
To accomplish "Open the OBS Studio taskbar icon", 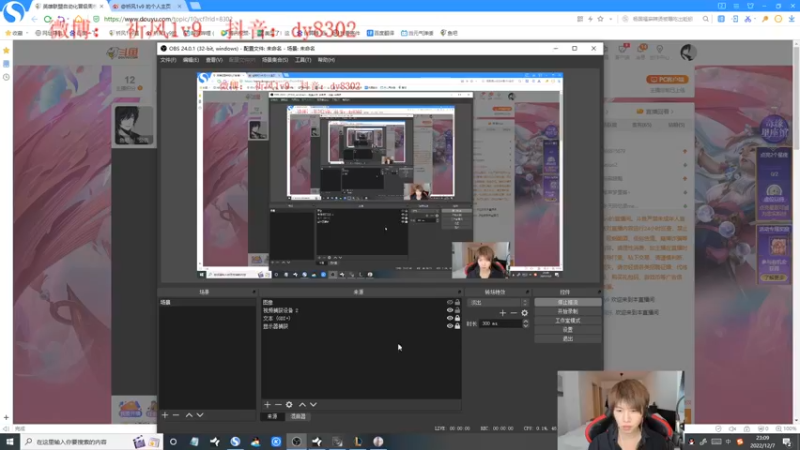I will coord(296,442).
